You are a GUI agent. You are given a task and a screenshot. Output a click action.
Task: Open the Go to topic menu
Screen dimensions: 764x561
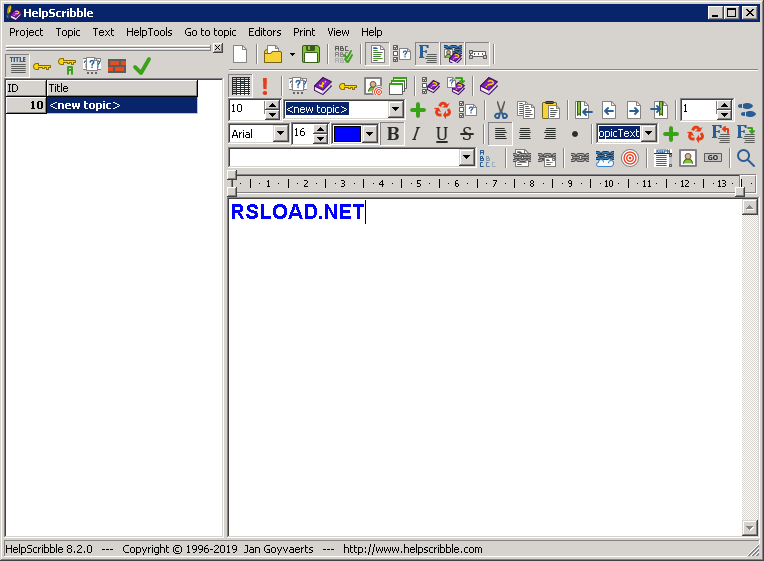pyautogui.click(x=210, y=32)
